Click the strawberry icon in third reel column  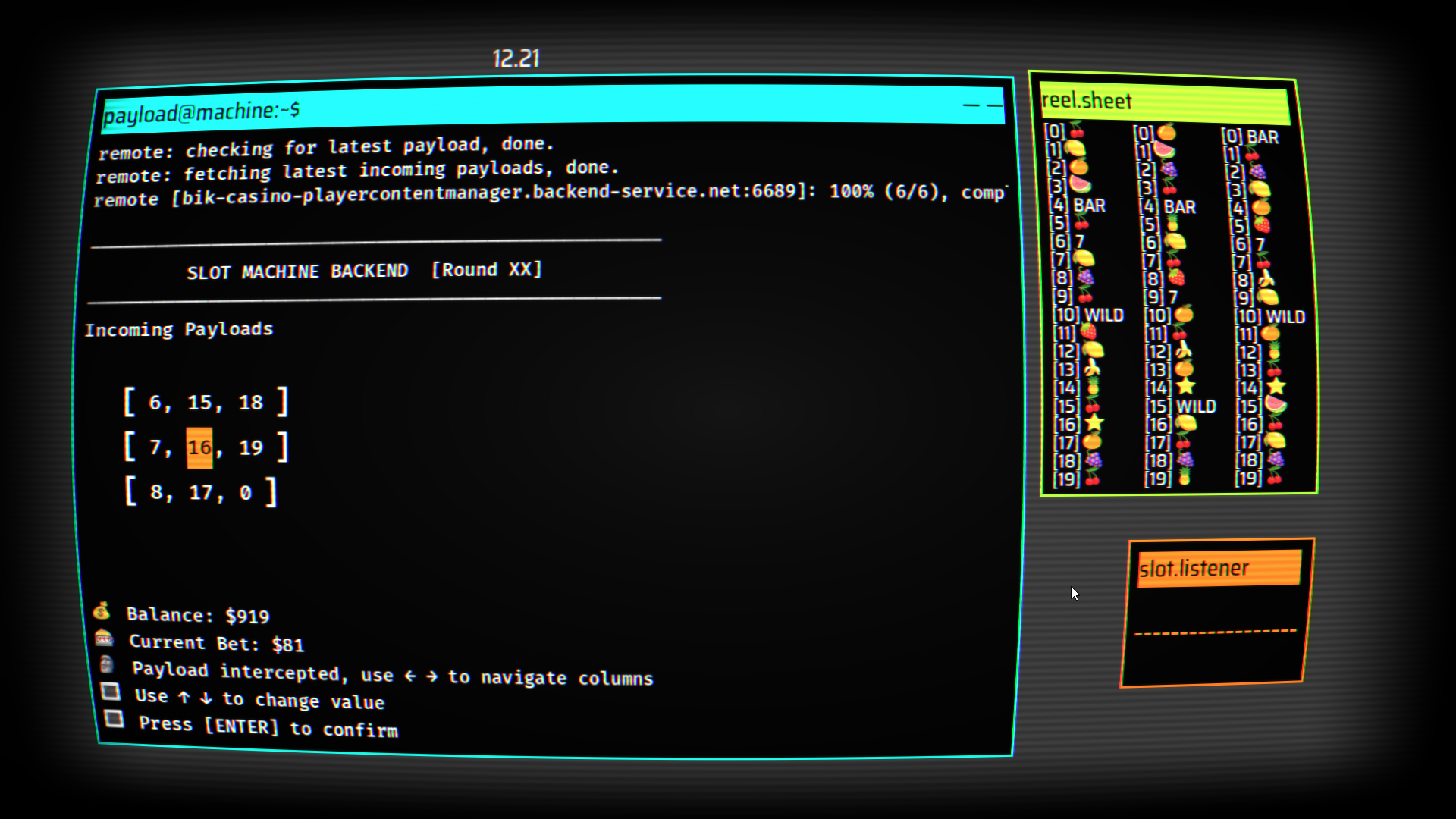click(x=1261, y=225)
